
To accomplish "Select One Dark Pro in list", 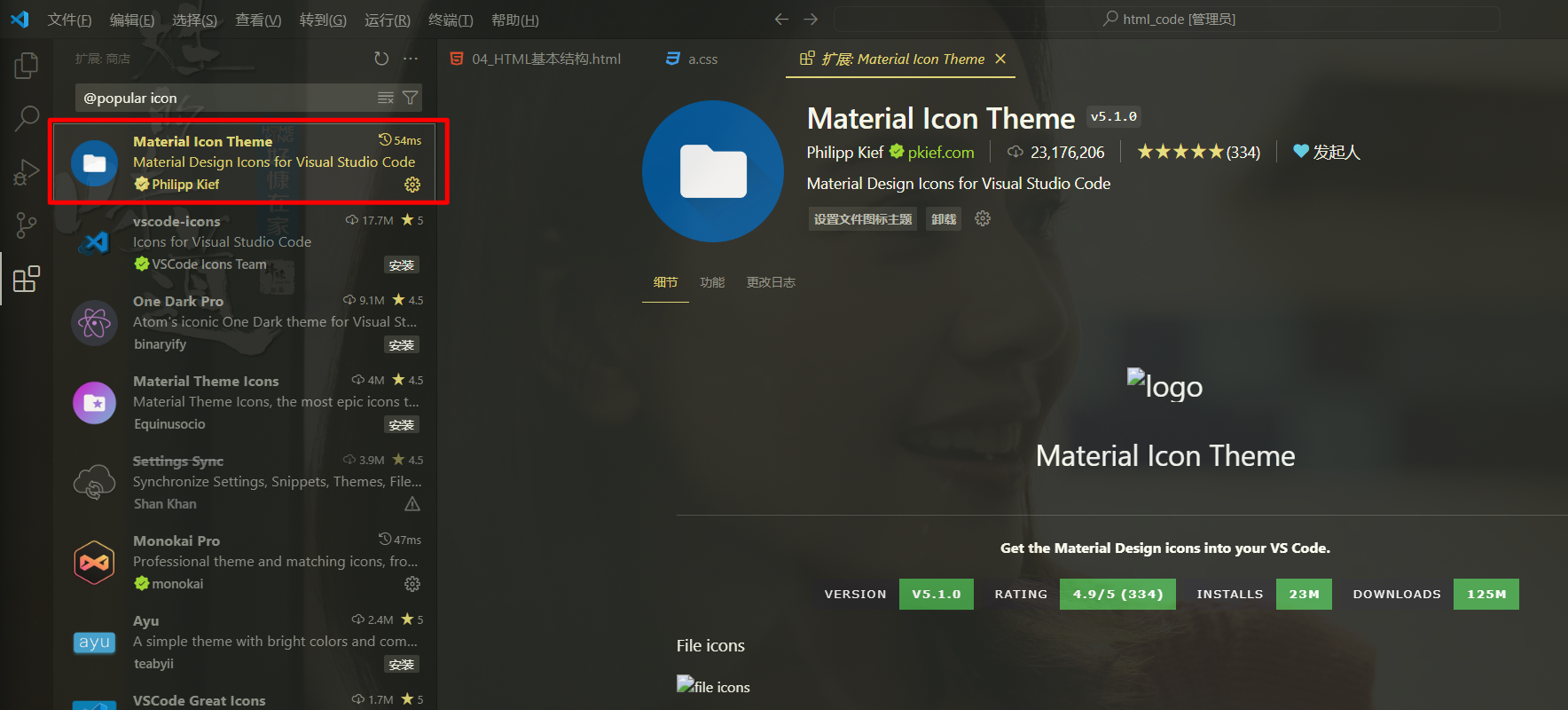I will point(246,322).
